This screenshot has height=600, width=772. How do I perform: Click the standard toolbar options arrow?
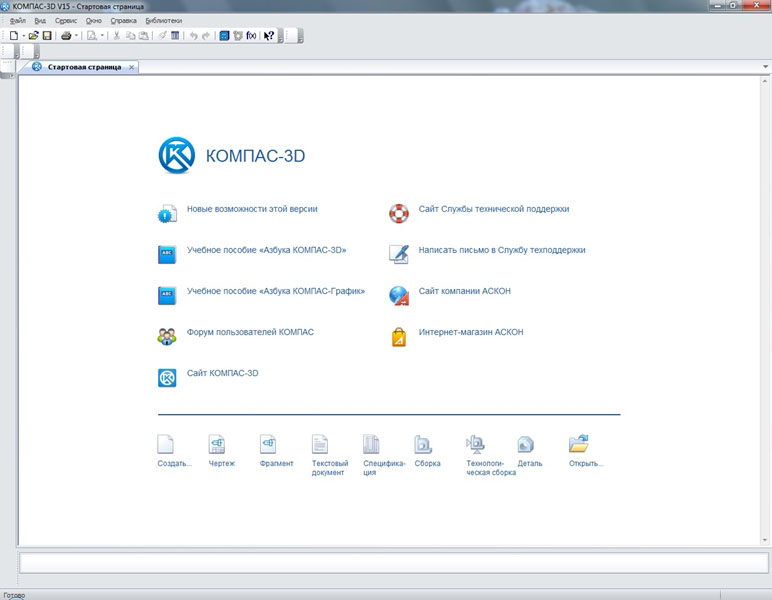pyautogui.click(x=280, y=40)
